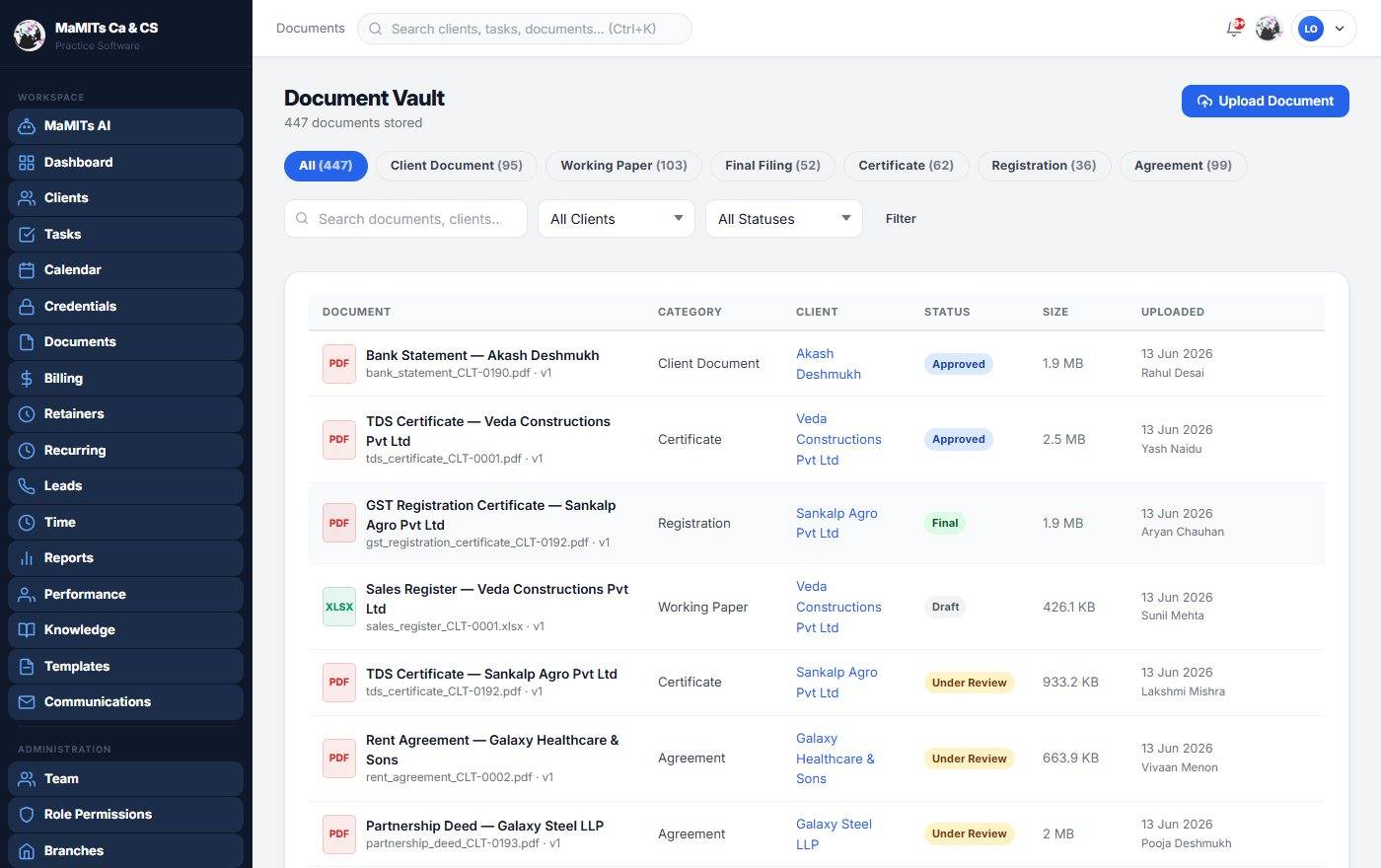The image size is (1381, 868).
Task: Click the Performance user icon
Action: tap(27, 595)
